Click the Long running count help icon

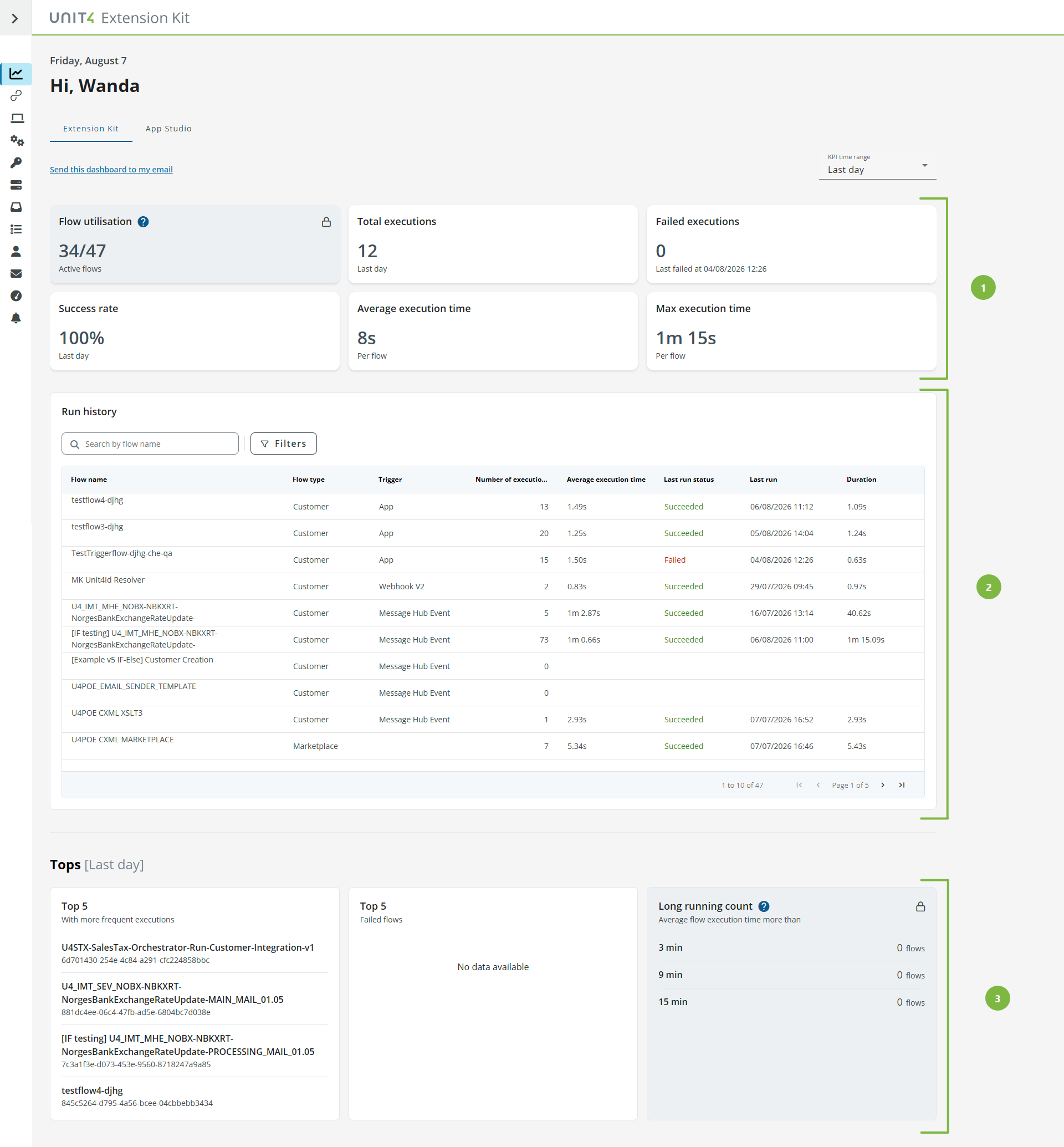click(764, 906)
